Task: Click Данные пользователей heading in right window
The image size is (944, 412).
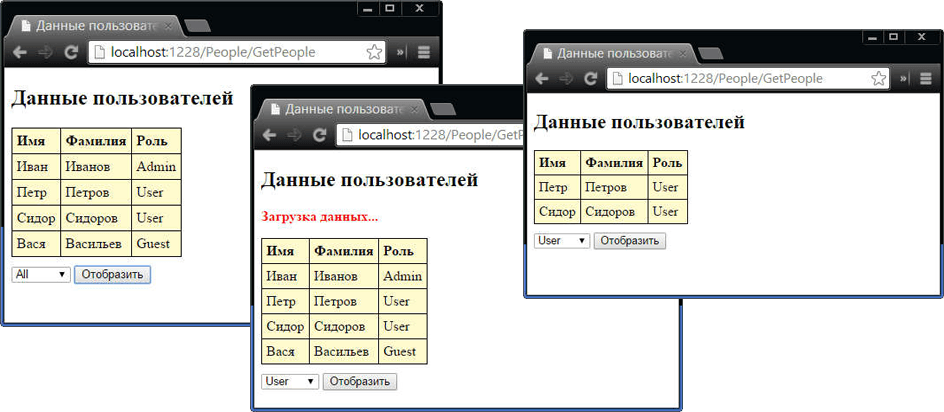Action: [x=639, y=122]
